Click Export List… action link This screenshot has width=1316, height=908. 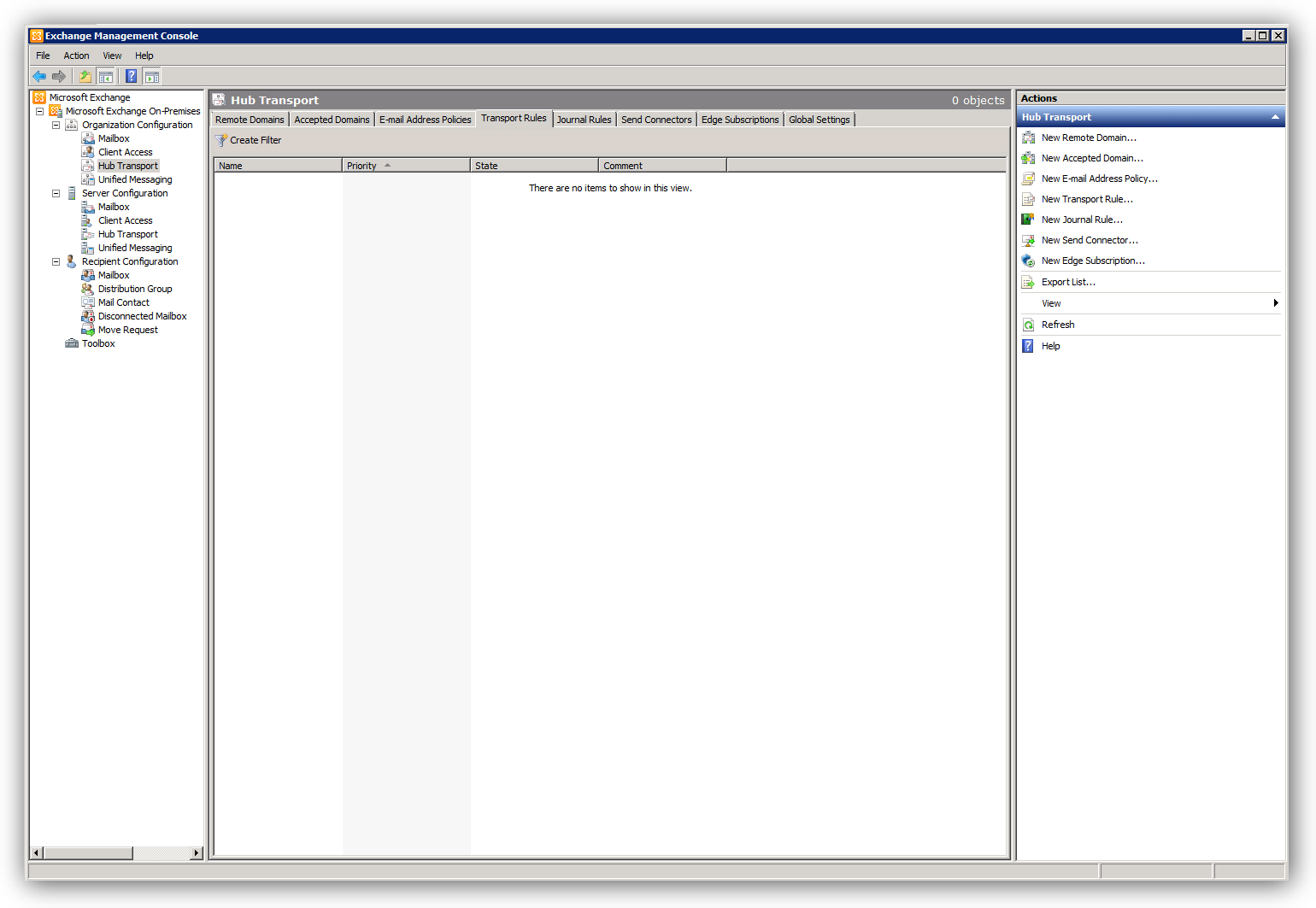tap(1068, 282)
